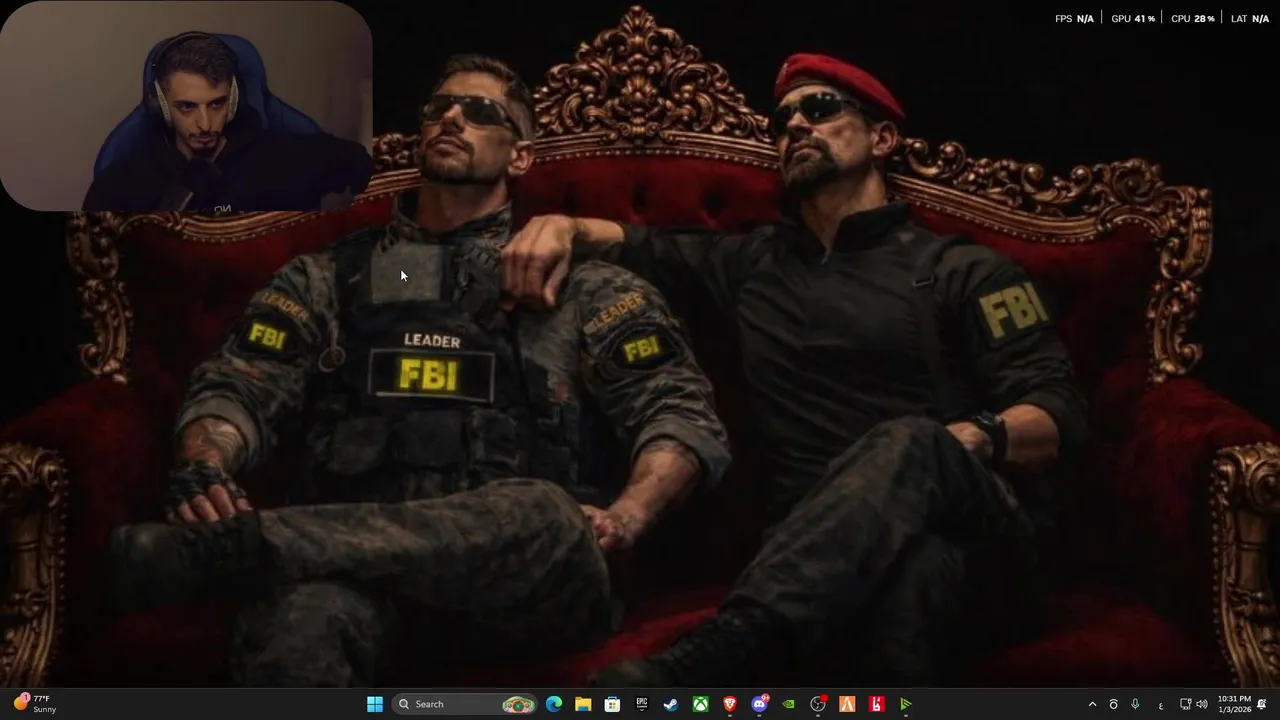Switch to OBS Studio in the taskbar

[818, 704]
